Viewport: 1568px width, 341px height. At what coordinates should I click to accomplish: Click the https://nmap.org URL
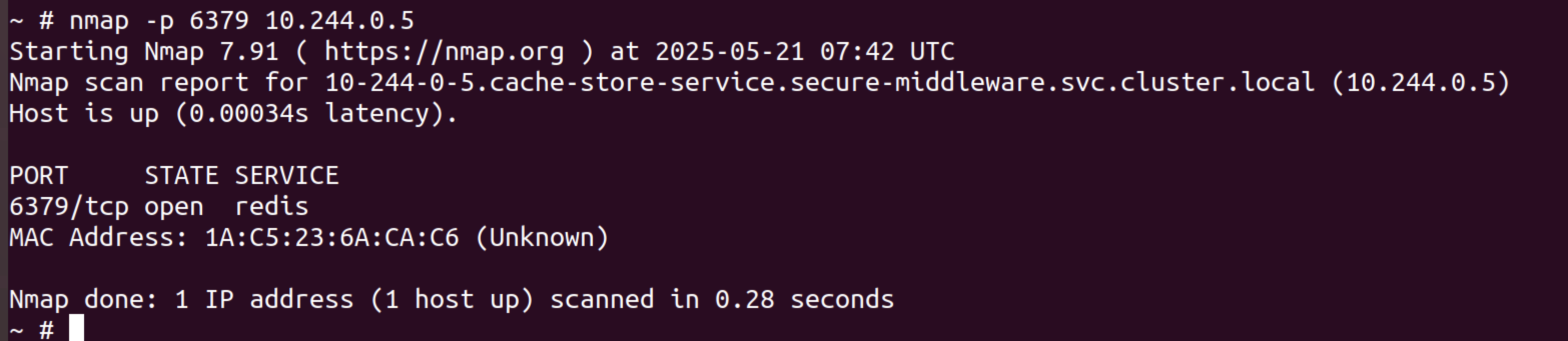point(444,51)
